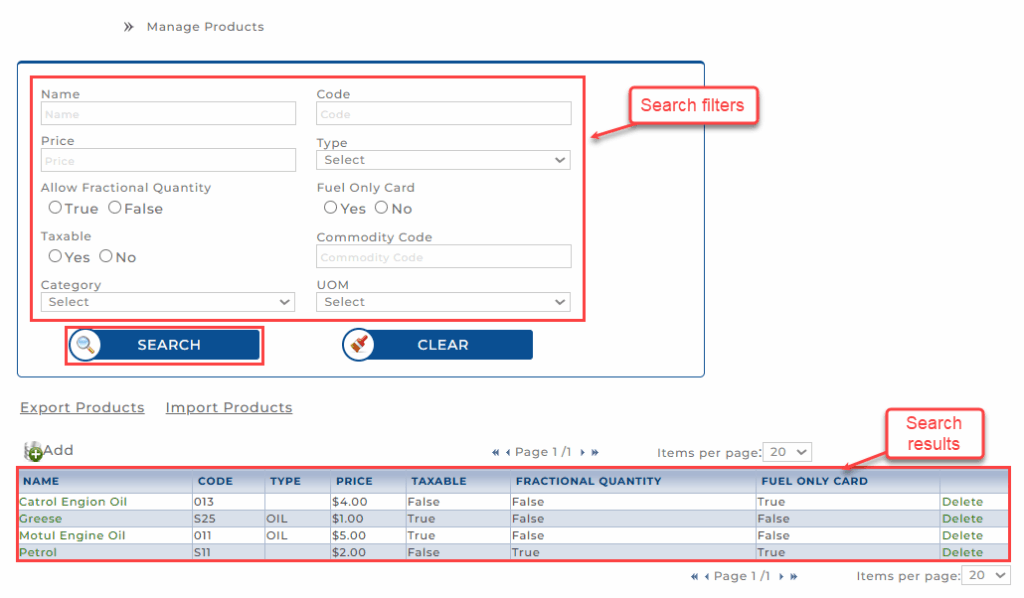Expand the Category dropdown
Screen dimensions: 1024x598
coord(167,302)
